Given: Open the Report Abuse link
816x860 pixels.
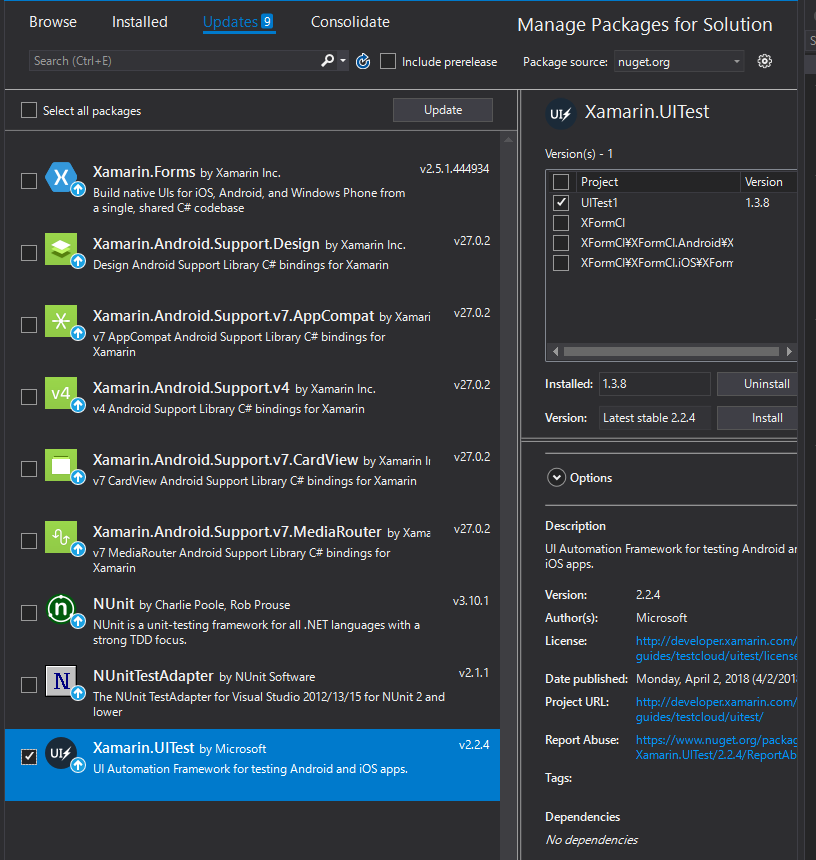Looking at the screenshot, I should (716, 748).
